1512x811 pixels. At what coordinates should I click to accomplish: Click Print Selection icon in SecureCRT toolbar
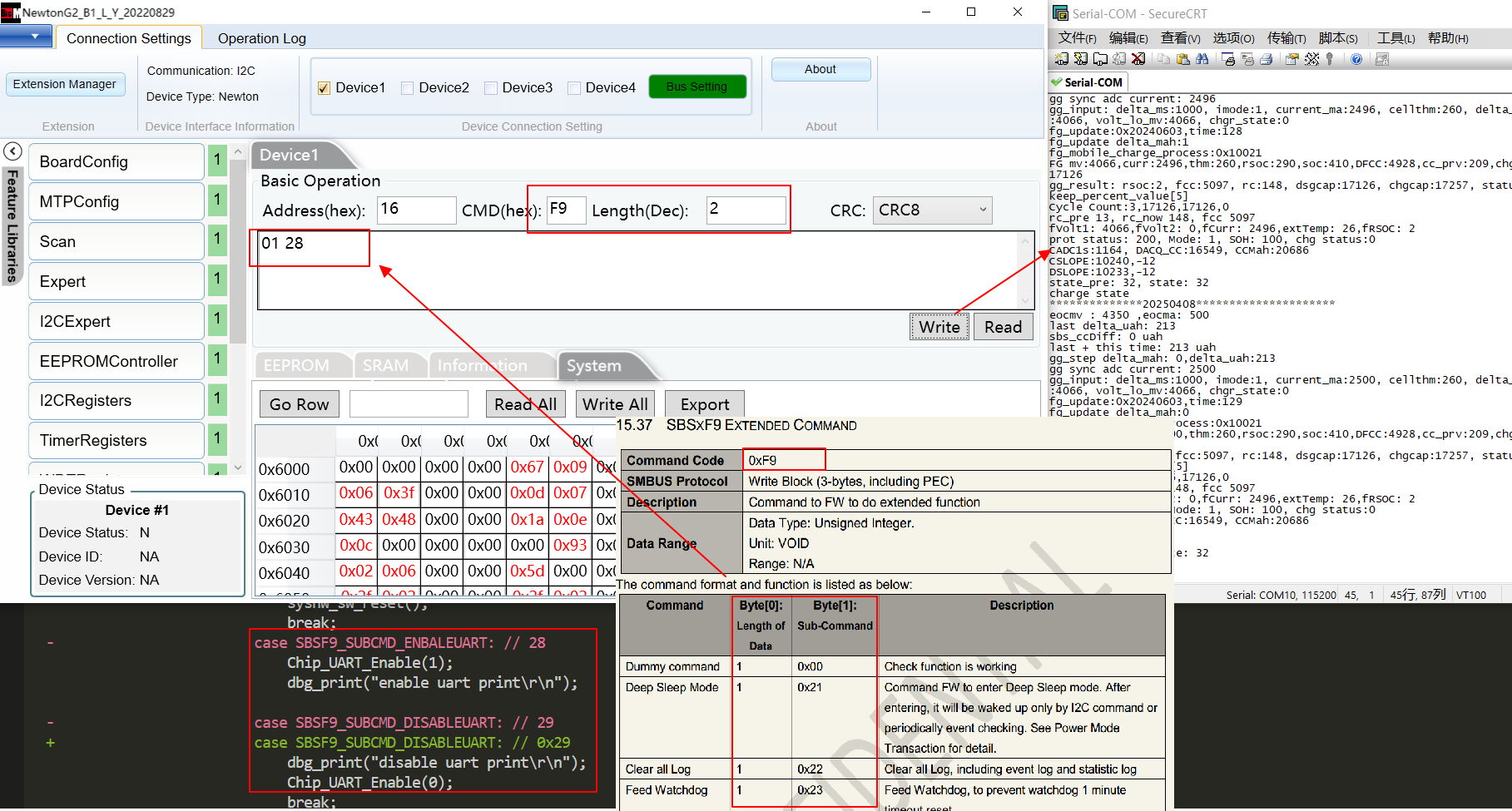point(1247,59)
